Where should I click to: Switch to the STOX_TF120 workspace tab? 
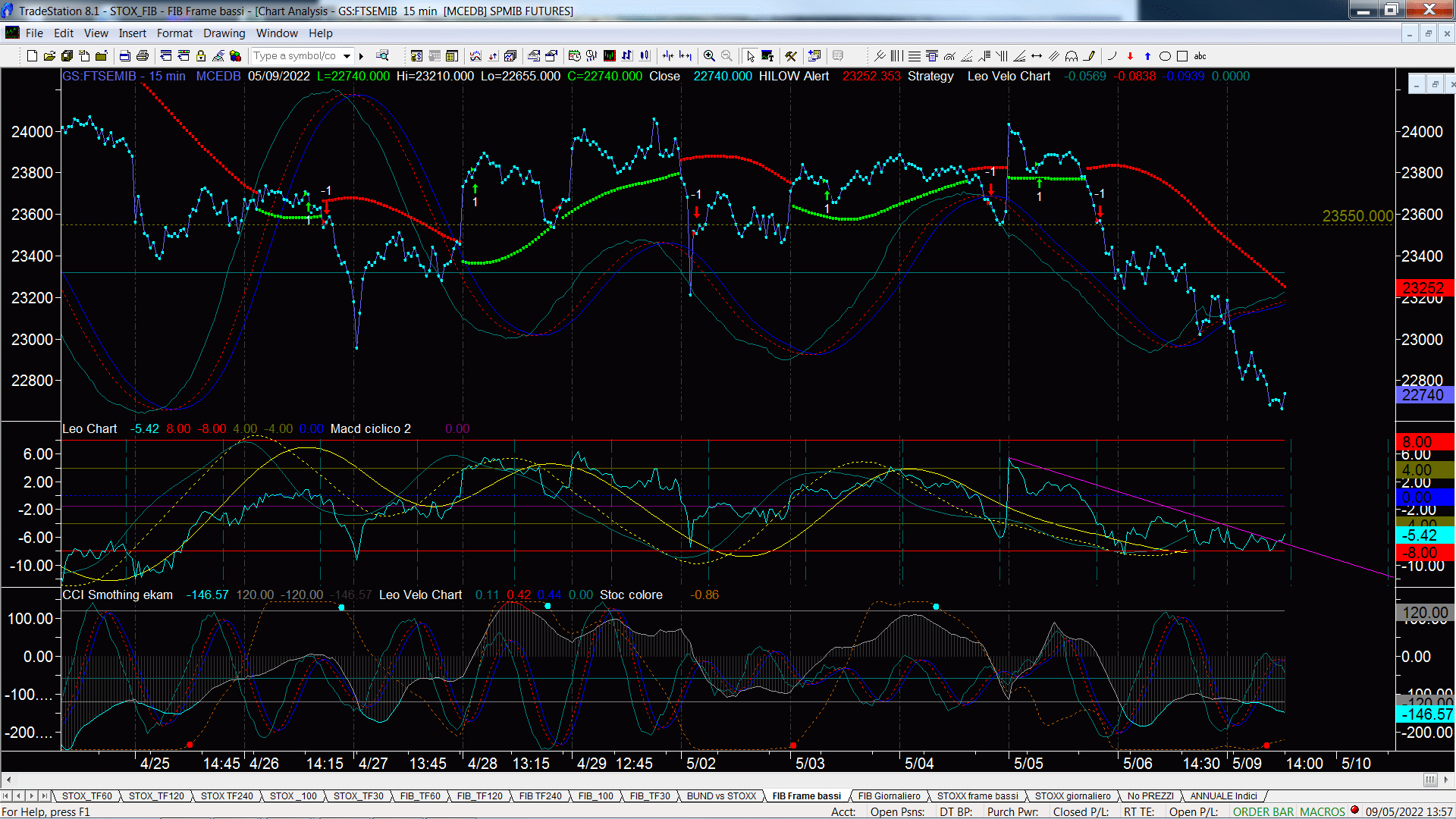click(x=156, y=796)
